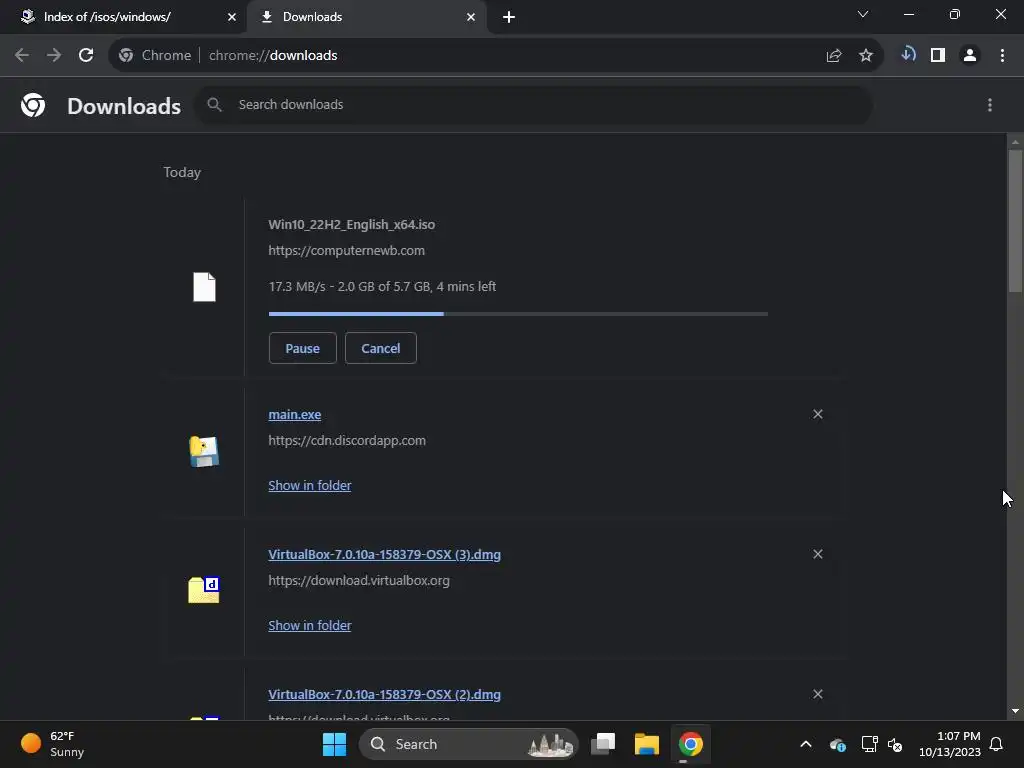Image resolution: width=1024 pixels, height=768 pixels.
Task: Click the https://cdn.discordapp.com source text
Action: click(347, 441)
